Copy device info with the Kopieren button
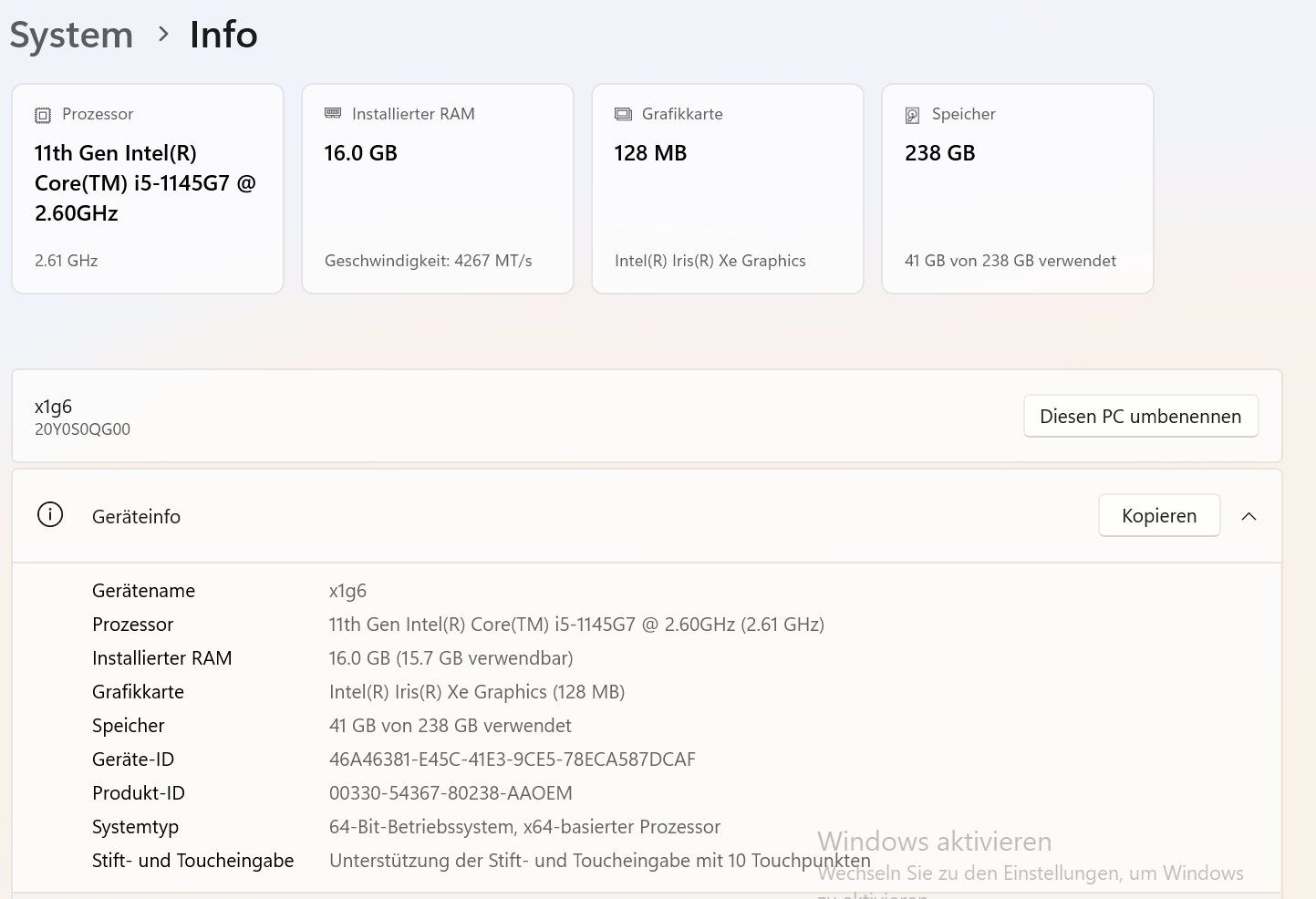Screen dimensions: 1316x899 [x=1159, y=515]
